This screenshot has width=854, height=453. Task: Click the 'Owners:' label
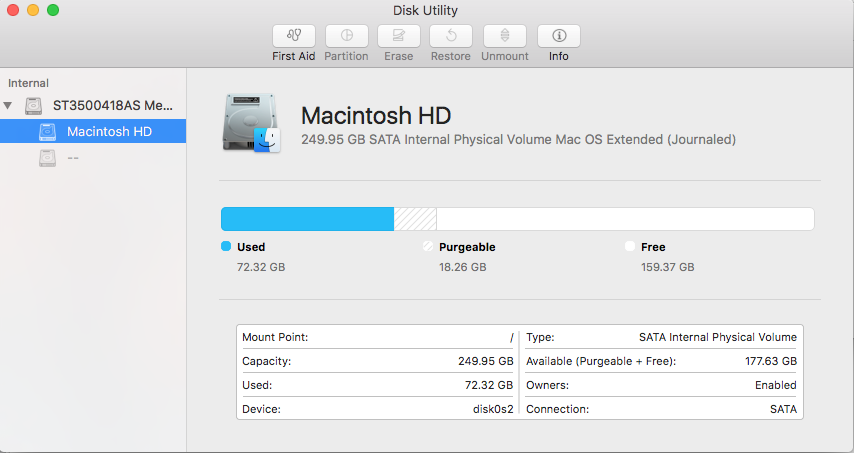coord(547,385)
